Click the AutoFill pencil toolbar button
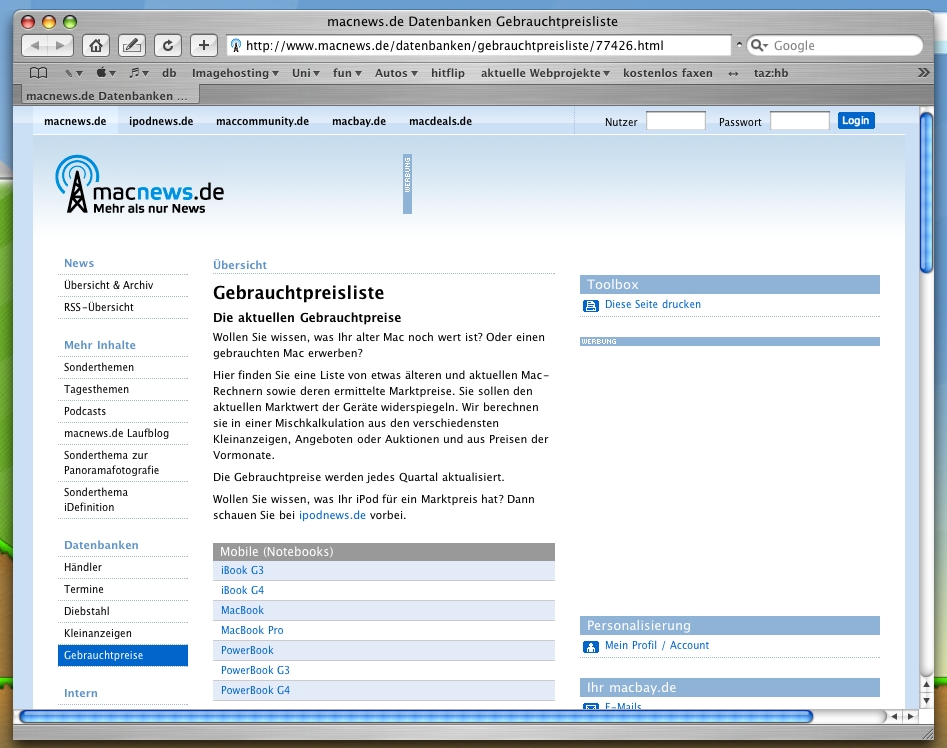The height and width of the screenshot is (748, 947). coord(132,45)
